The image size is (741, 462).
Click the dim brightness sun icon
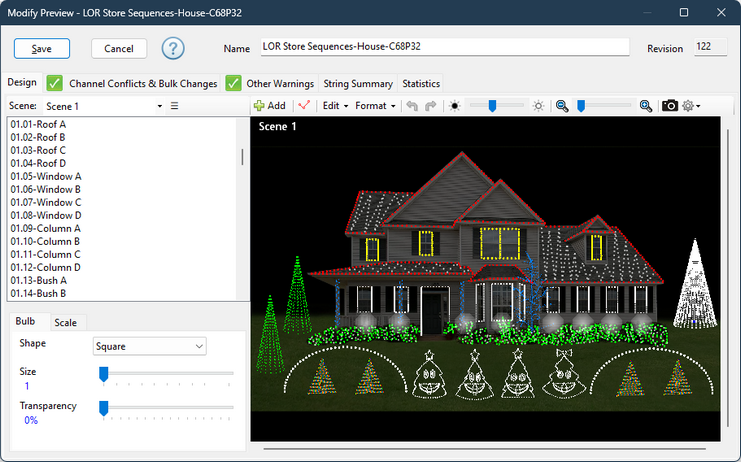455,106
